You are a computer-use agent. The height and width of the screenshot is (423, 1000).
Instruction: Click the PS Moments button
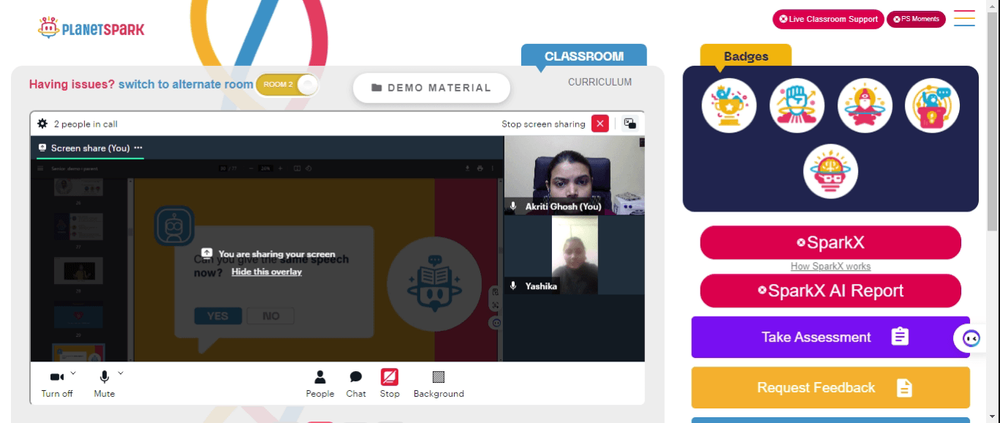(916, 19)
